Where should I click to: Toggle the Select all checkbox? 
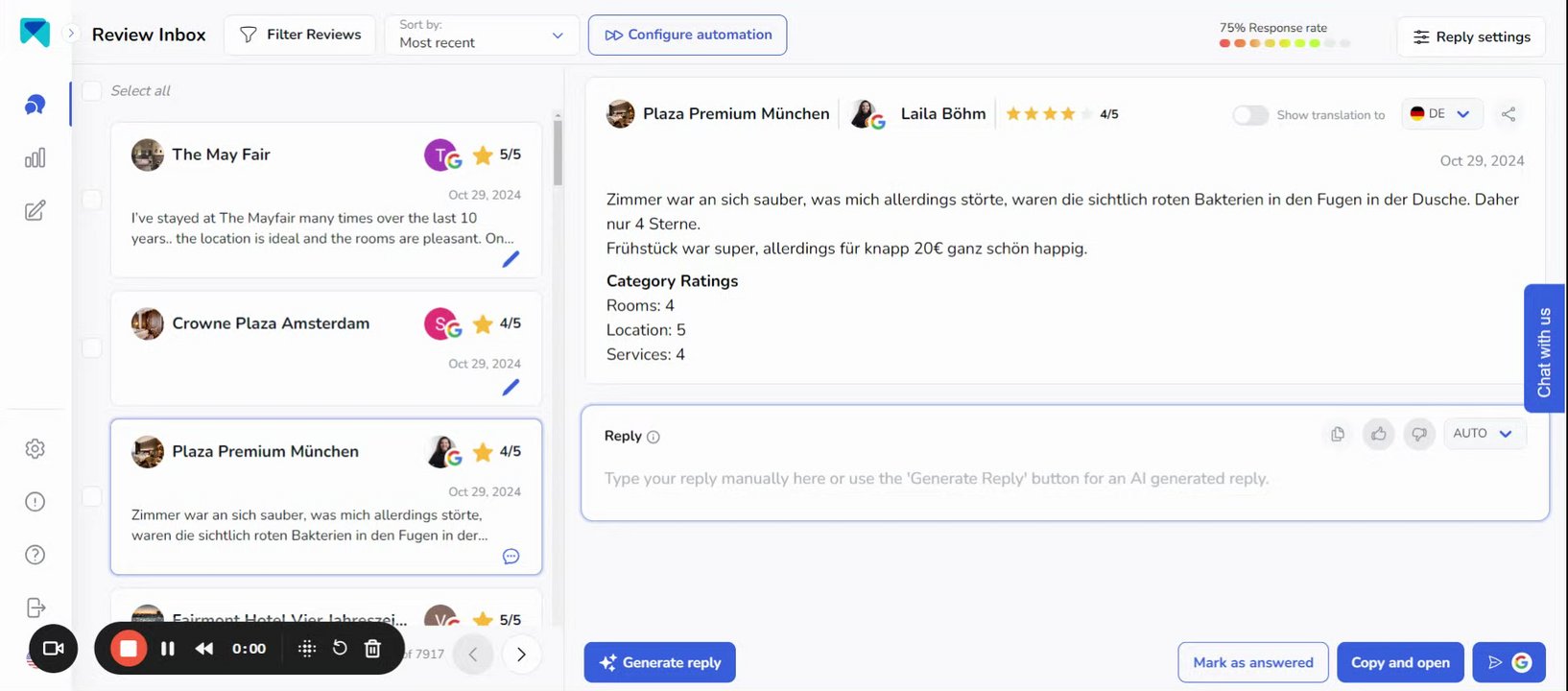pyautogui.click(x=91, y=90)
